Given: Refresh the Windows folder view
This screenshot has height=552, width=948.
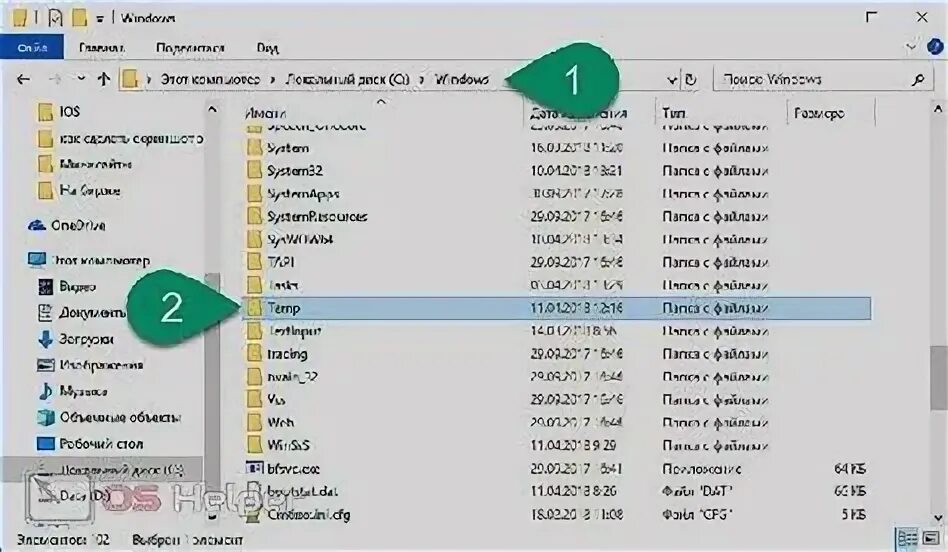Looking at the screenshot, I should (690, 80).
